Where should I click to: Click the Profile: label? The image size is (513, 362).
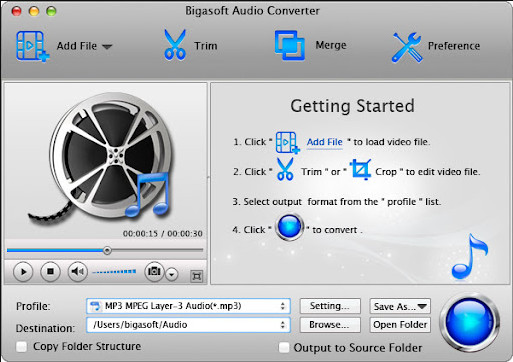[x=33, y=306]
